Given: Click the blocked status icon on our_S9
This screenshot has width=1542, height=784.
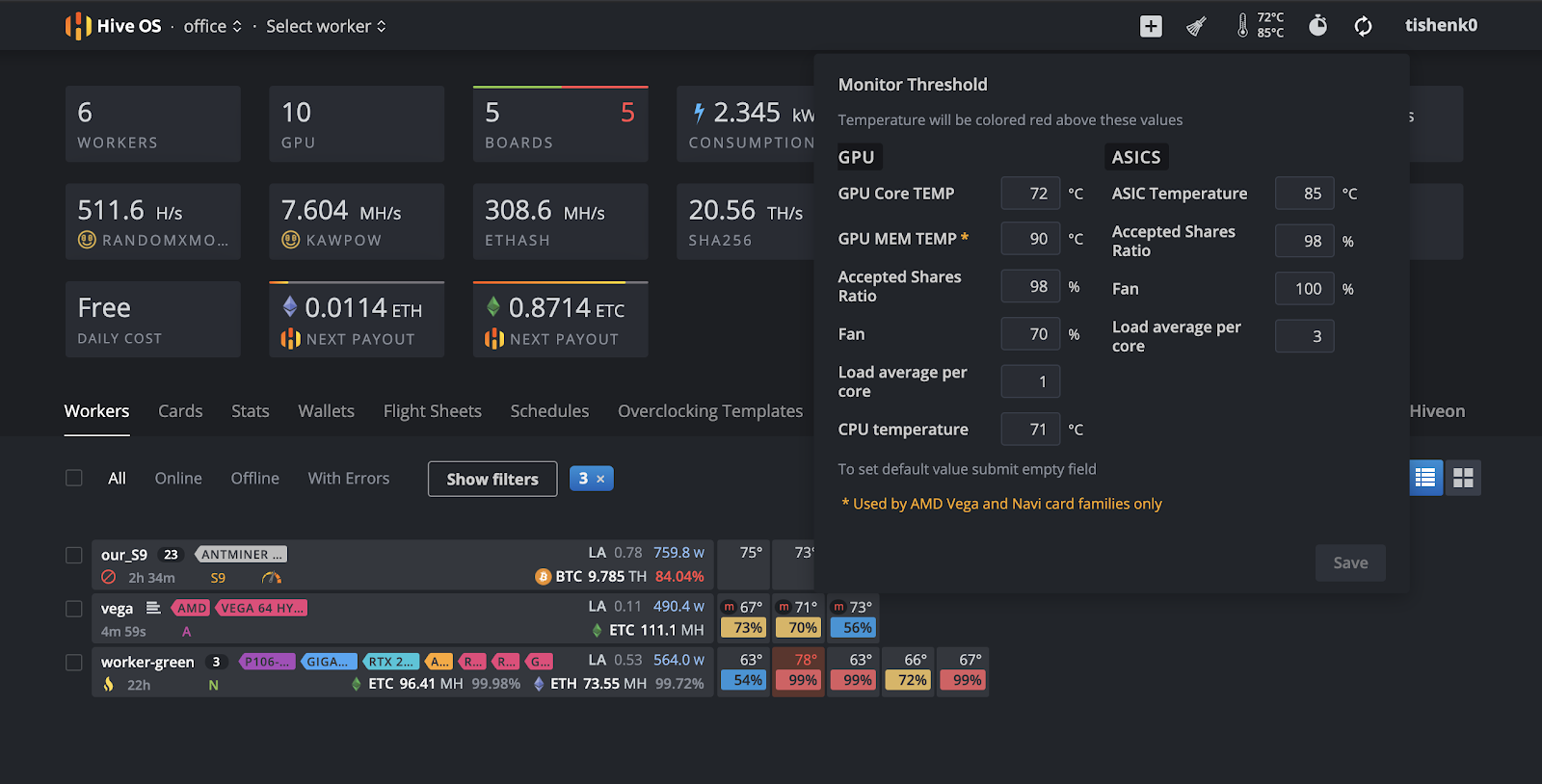Looking at the screenshot, I should click(x=109, y=577).
